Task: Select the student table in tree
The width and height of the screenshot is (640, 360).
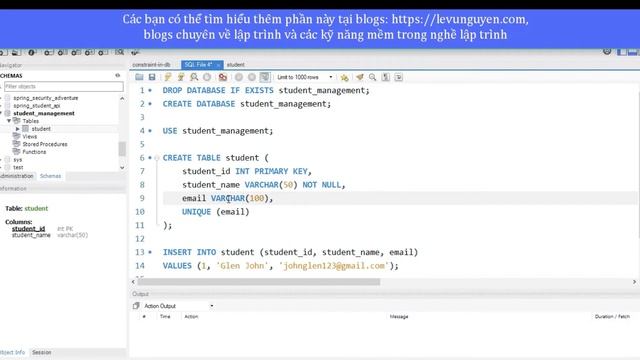Action: (x=41, y=129)
